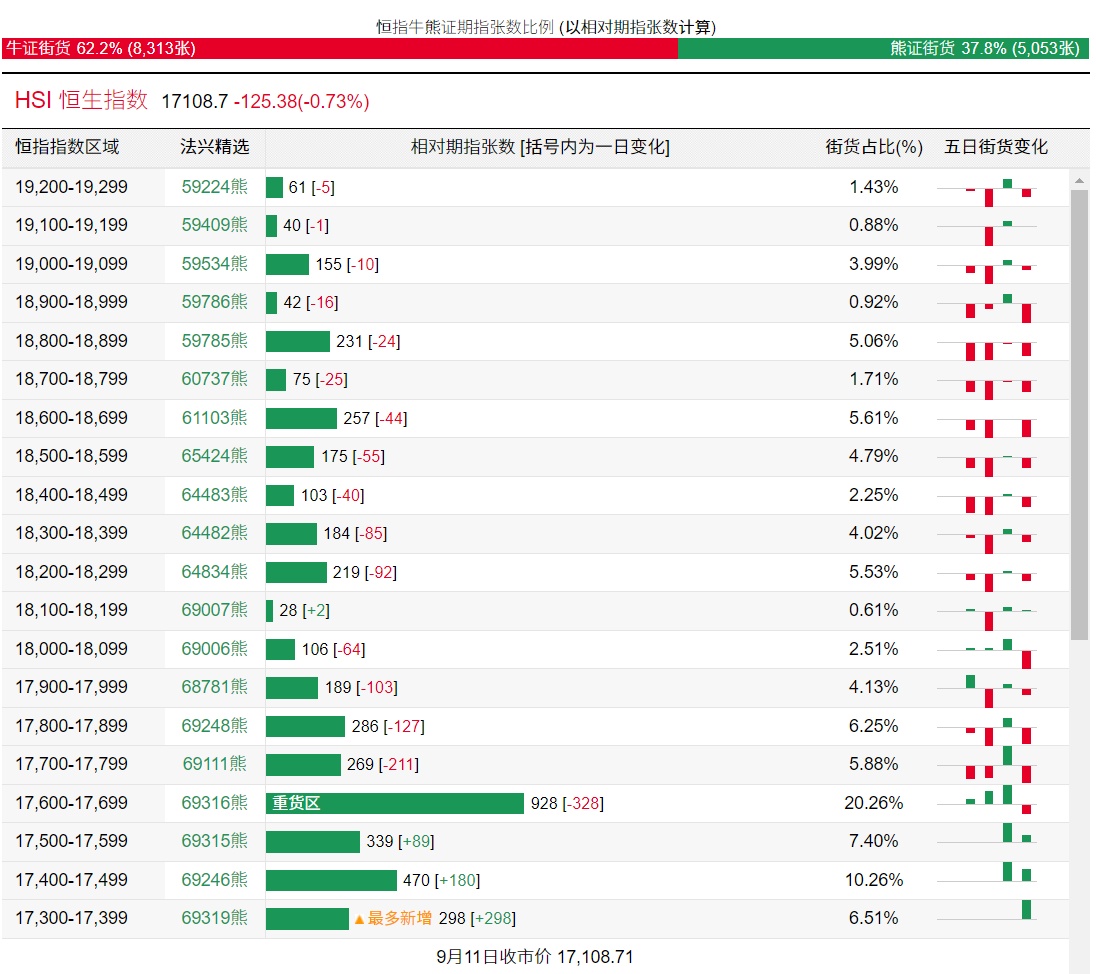
Task: Click the orange 最多新增 triangle marker
Action: [359, 918]
